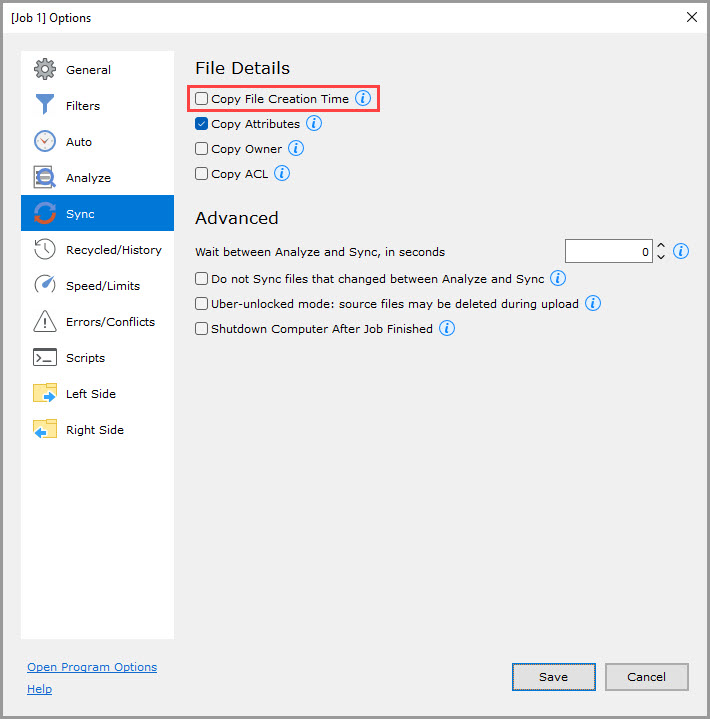Click the Speed/Limits gauge icon

point(45,286)
